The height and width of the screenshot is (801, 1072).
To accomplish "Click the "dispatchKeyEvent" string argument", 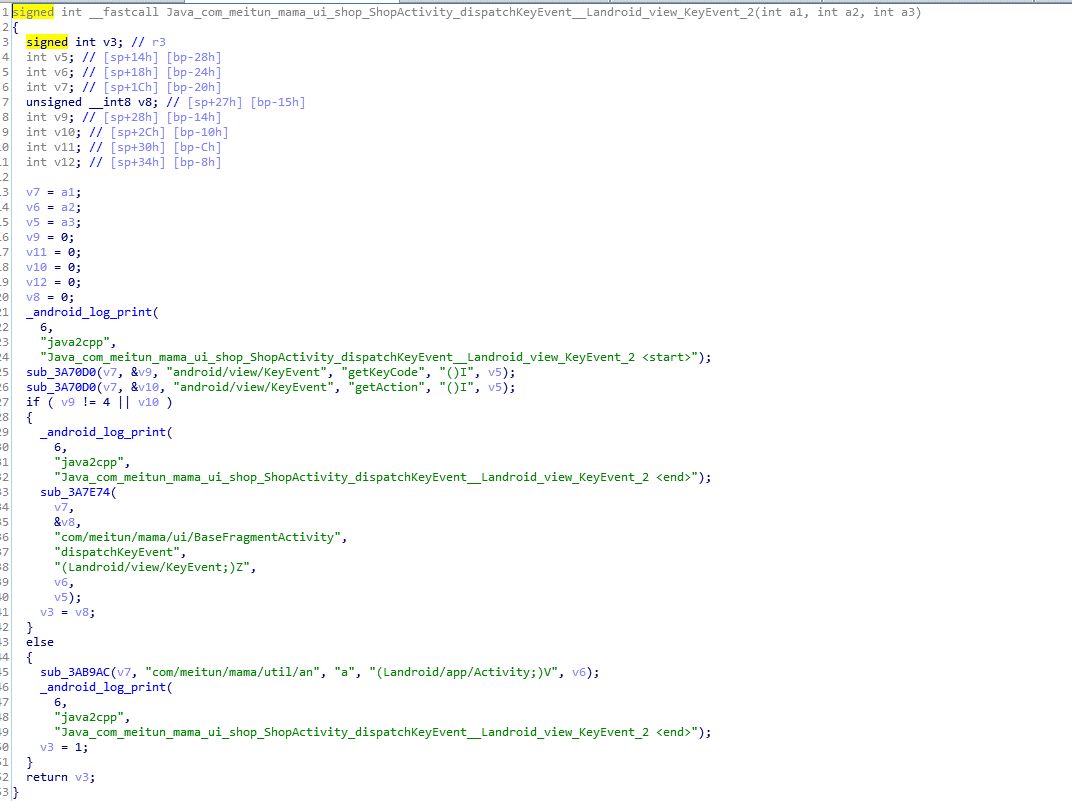I will [117, 552].
